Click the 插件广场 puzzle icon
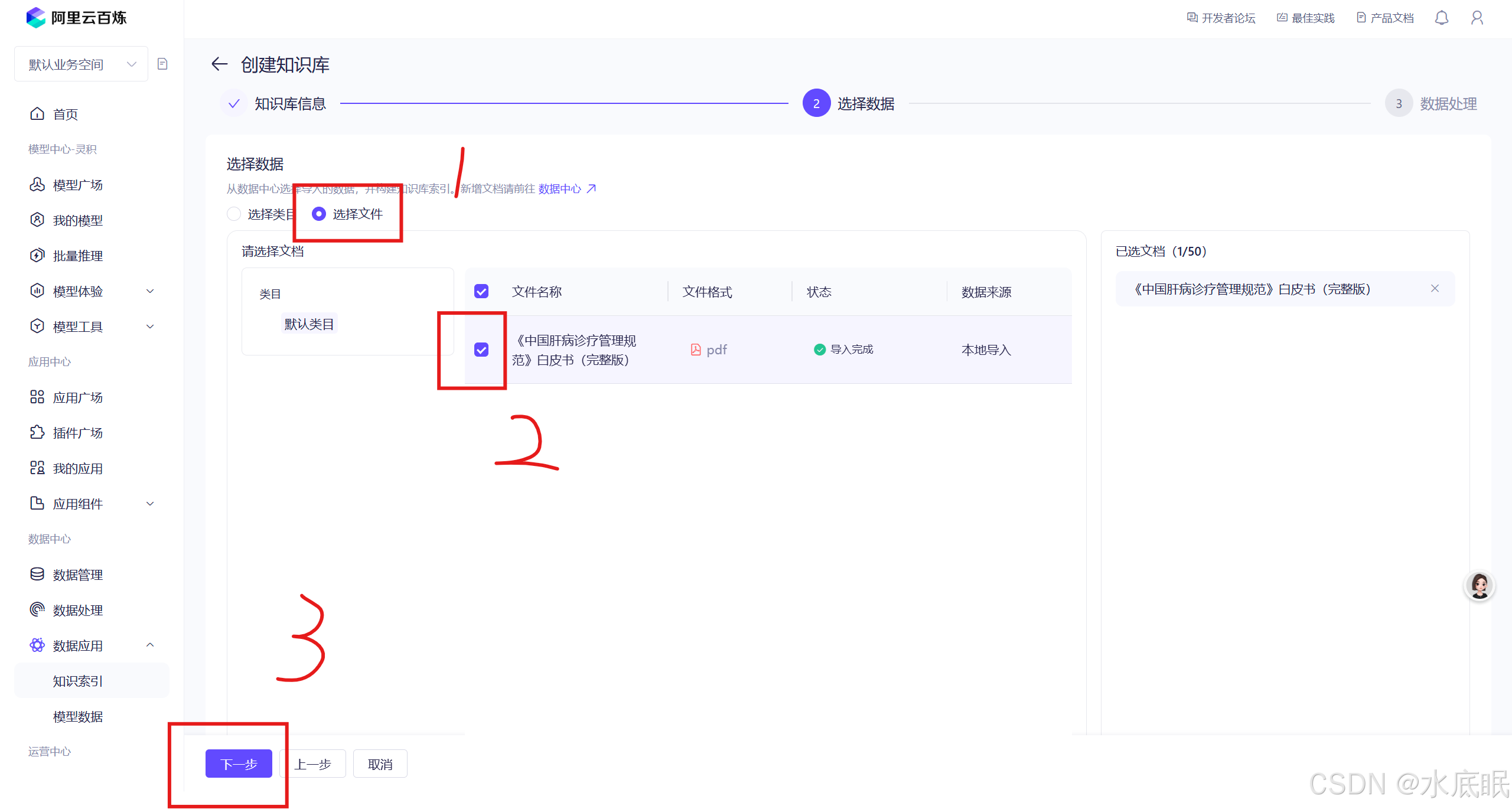The height and width of the screenshot is (809, 1512). [37, 432]
